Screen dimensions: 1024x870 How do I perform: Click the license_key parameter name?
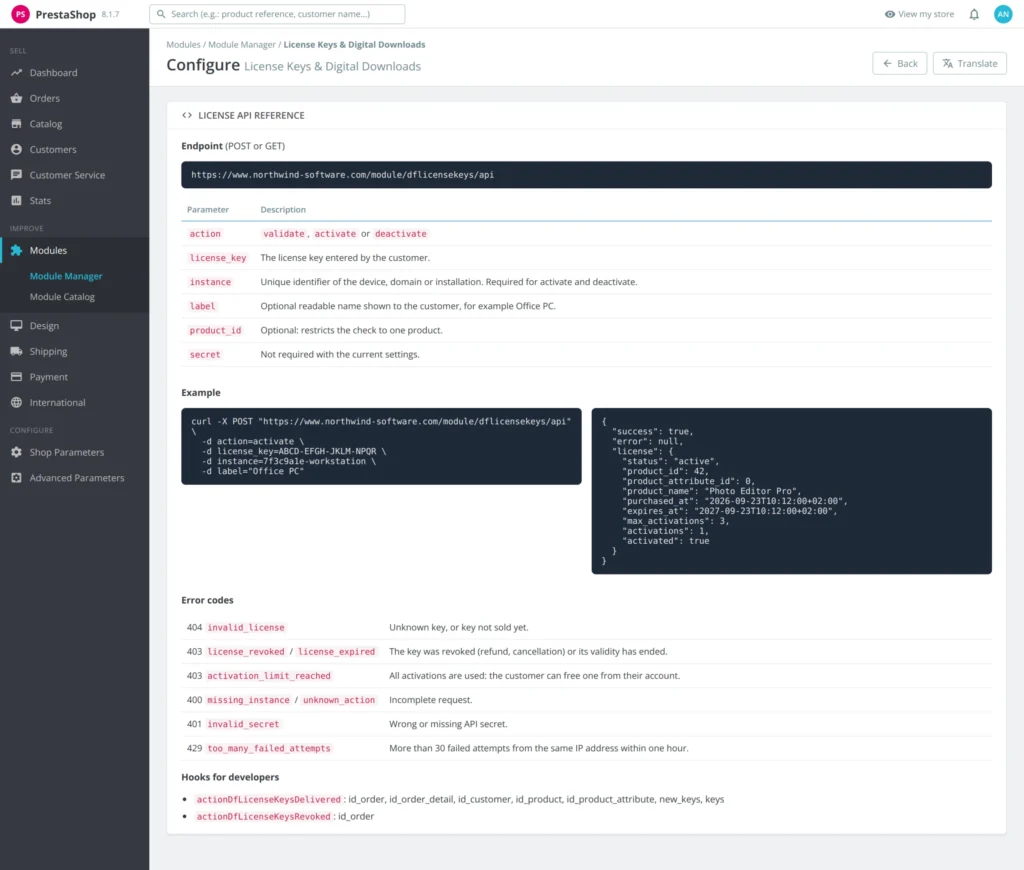217,258
